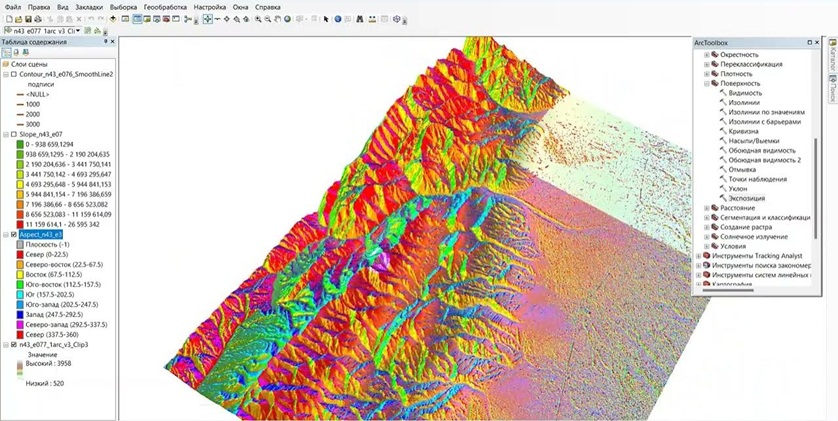Click the Find binoculars icon
Image resolution: width=838 pixels, height=421 pixels.
(360, 19)
